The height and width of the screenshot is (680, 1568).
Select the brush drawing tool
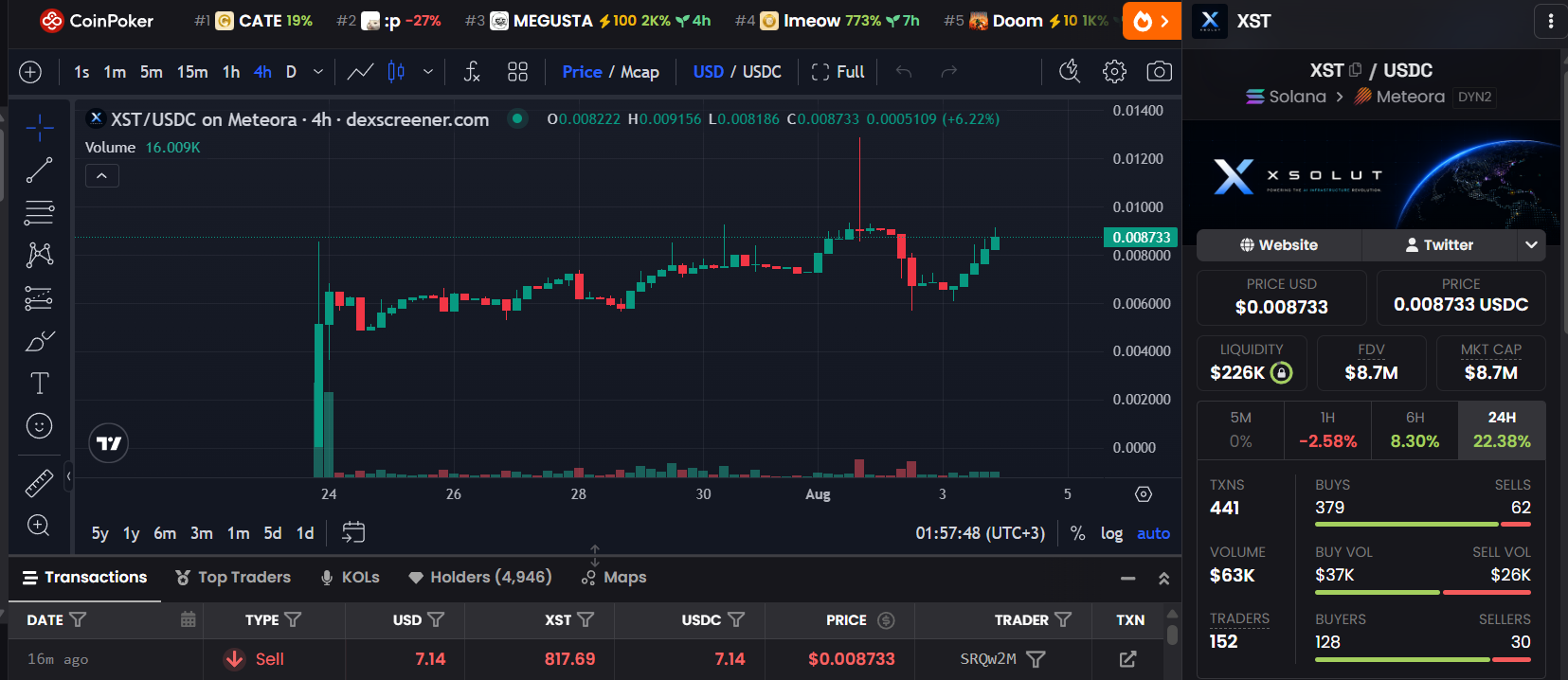pyautogui.click(x=39, y=341)
